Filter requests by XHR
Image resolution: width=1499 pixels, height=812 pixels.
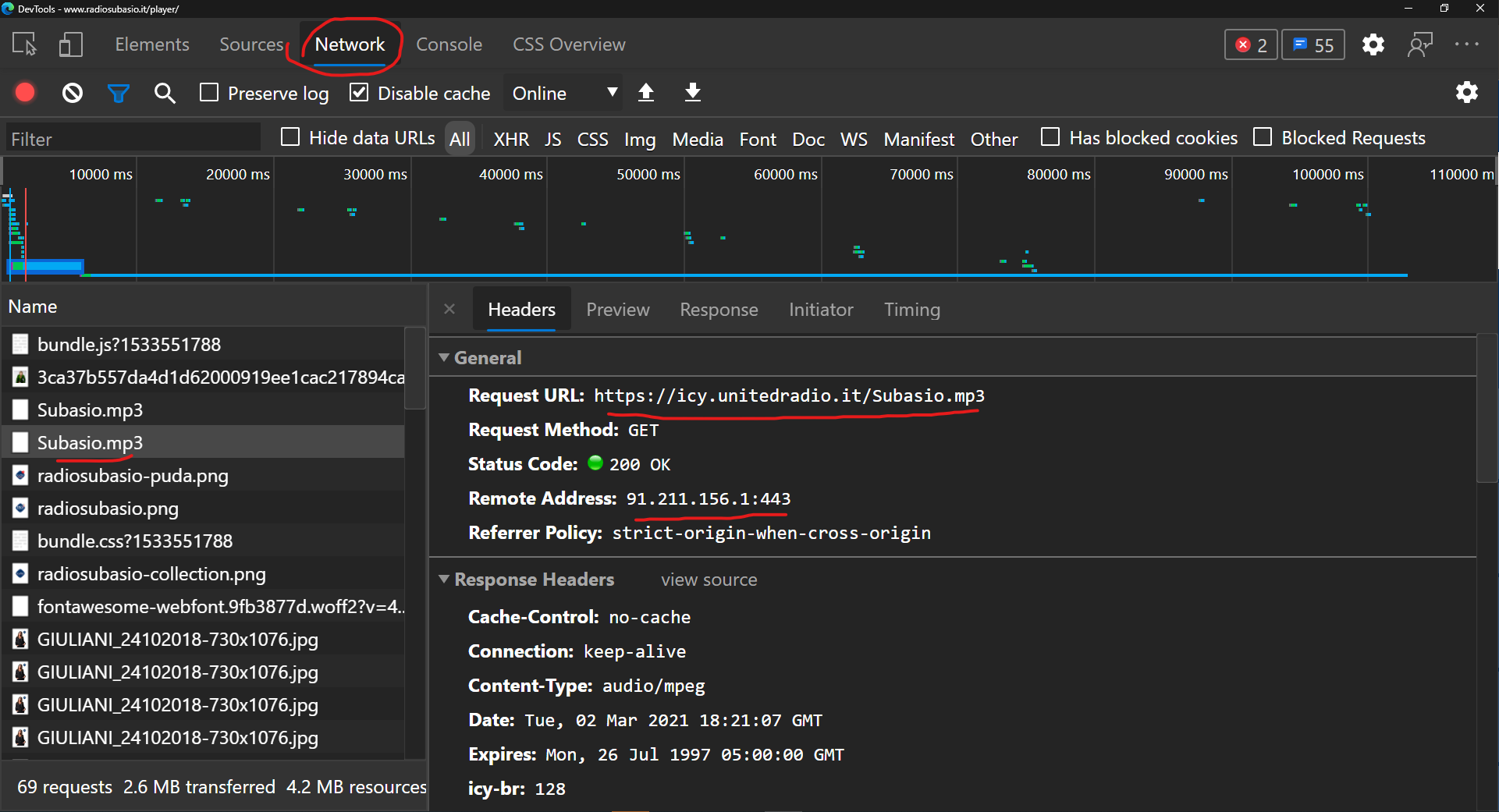511,140
